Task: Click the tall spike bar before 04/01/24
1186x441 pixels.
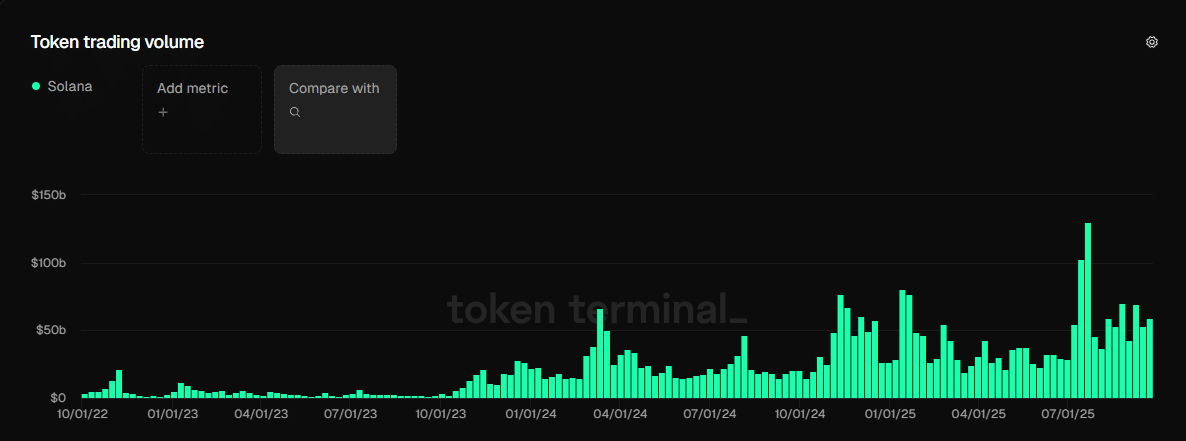Action: click(x=600, y=353)
